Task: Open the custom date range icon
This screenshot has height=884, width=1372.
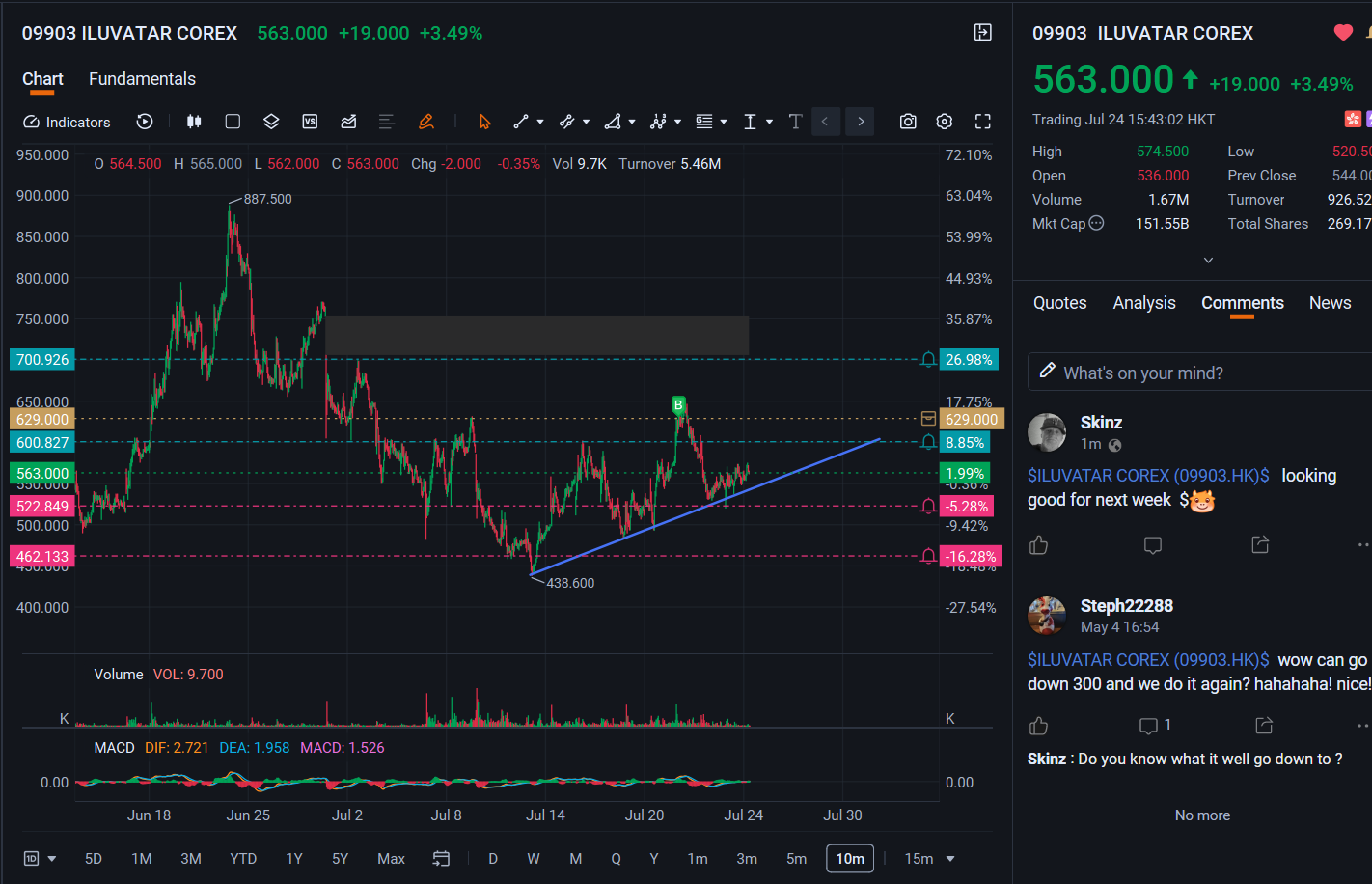Action: 441,859
